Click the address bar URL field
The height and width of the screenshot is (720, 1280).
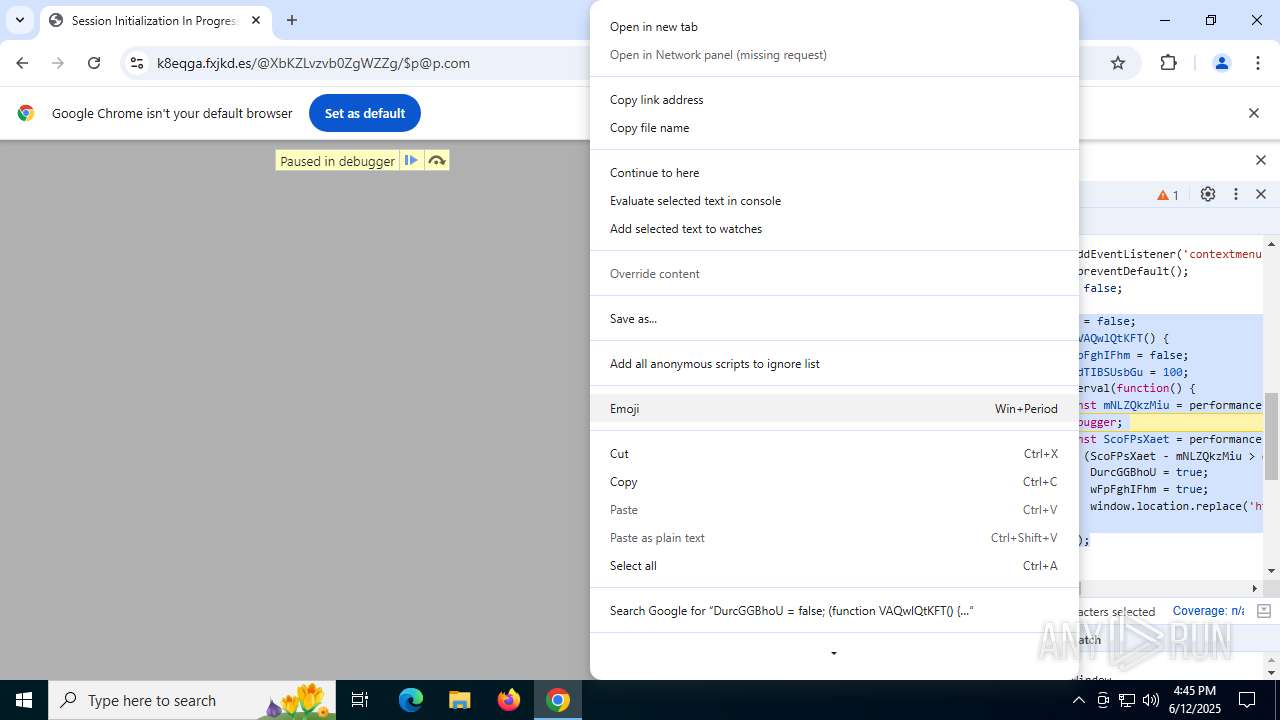(x=370, y=63)
